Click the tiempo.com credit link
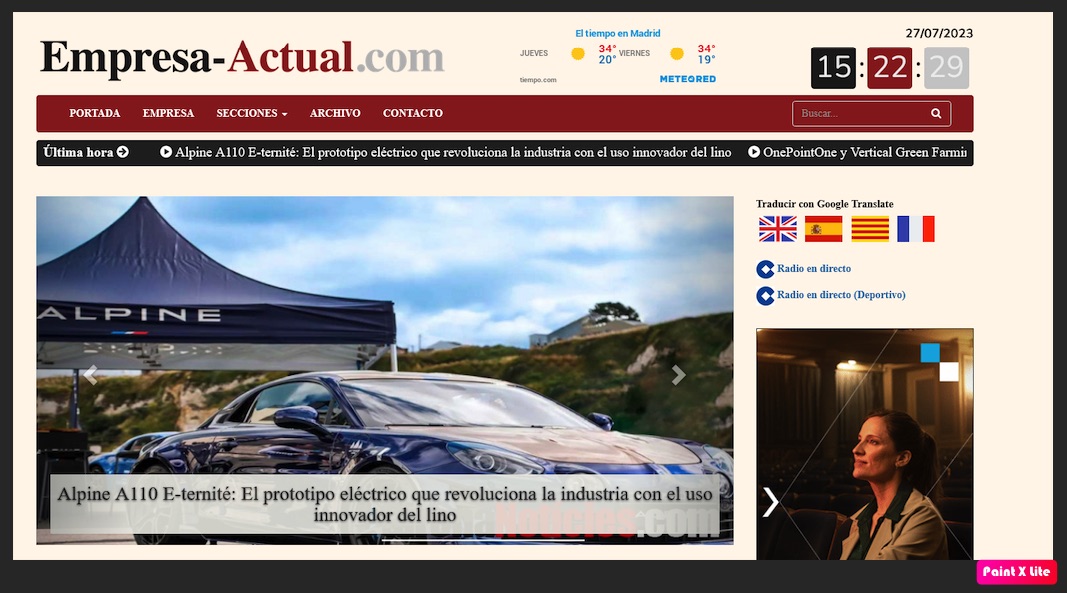 tap(538, 80)
